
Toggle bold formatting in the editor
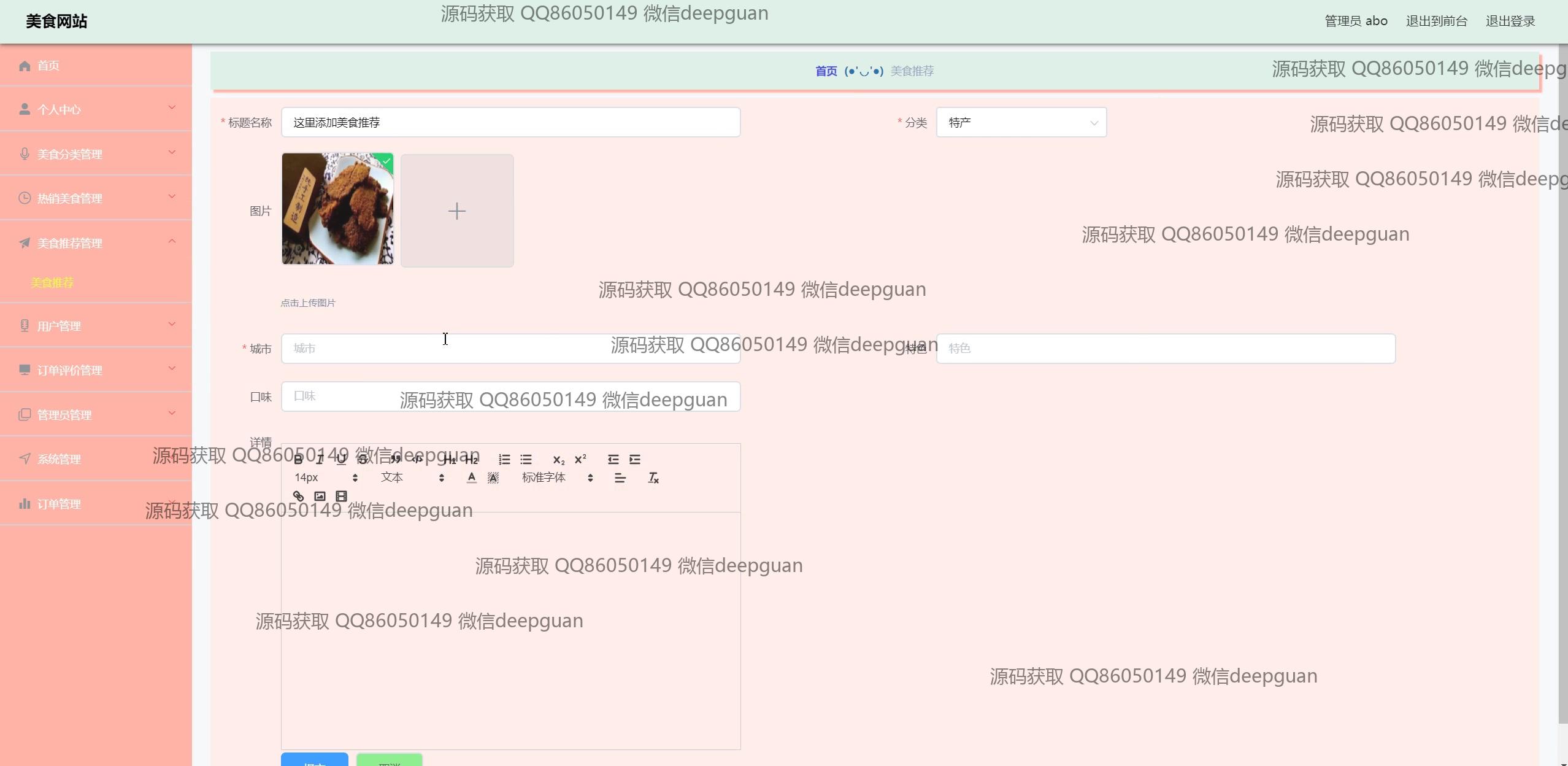click(x=299, y=459)
